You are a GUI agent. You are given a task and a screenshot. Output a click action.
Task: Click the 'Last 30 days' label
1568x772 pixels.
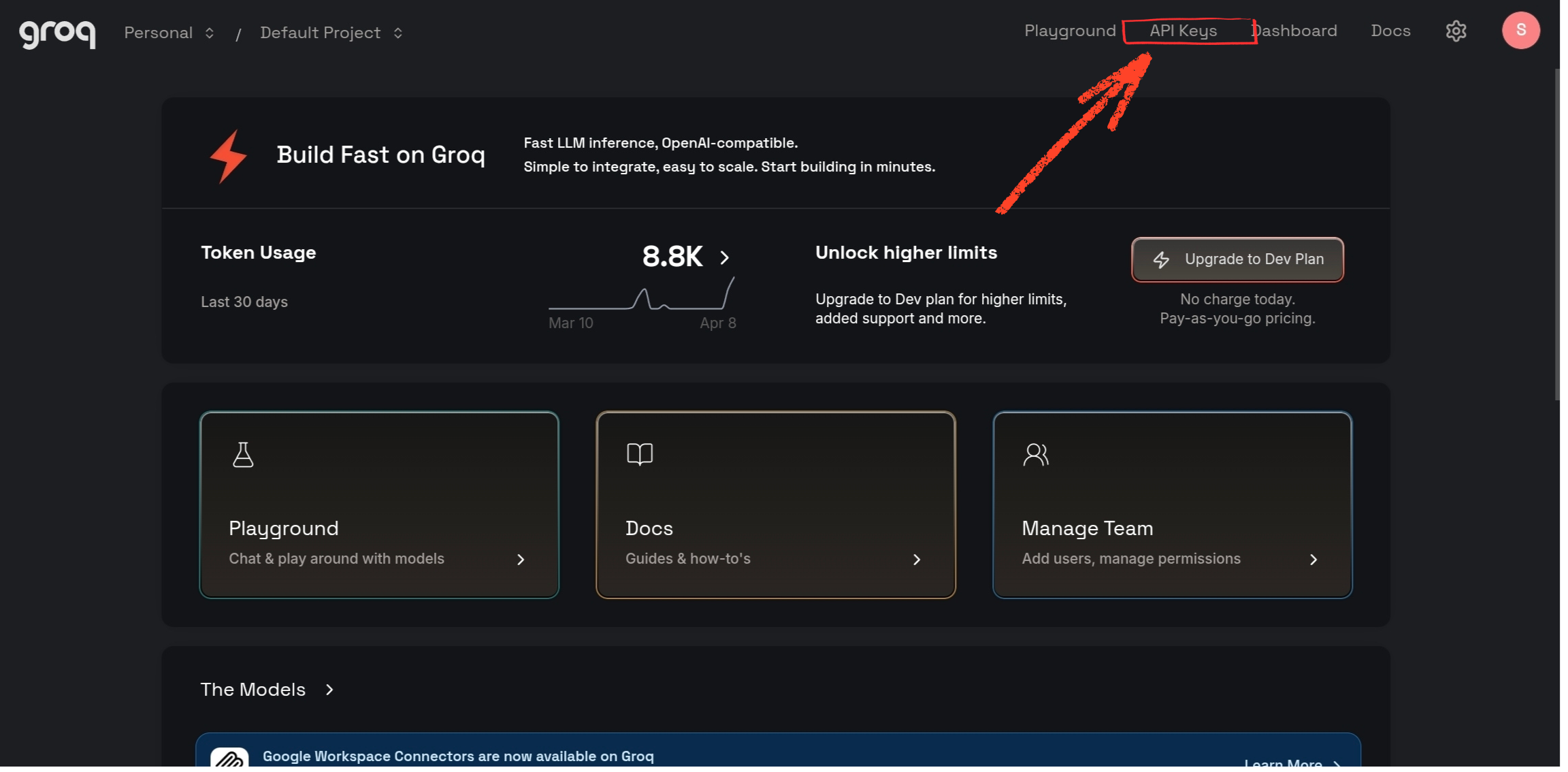coord(244,302)
